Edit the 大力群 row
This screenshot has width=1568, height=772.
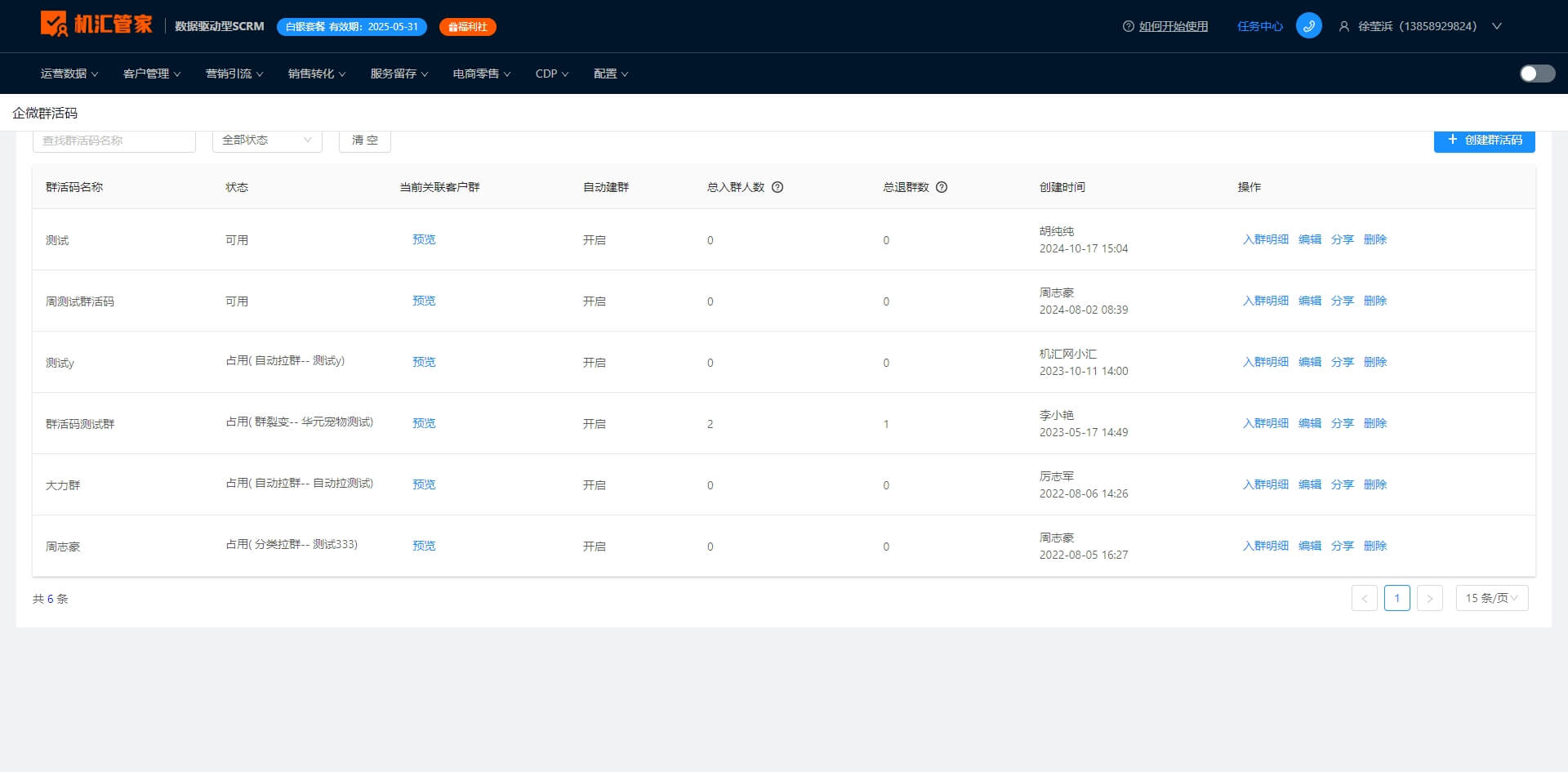click(x=1310, y=484)
